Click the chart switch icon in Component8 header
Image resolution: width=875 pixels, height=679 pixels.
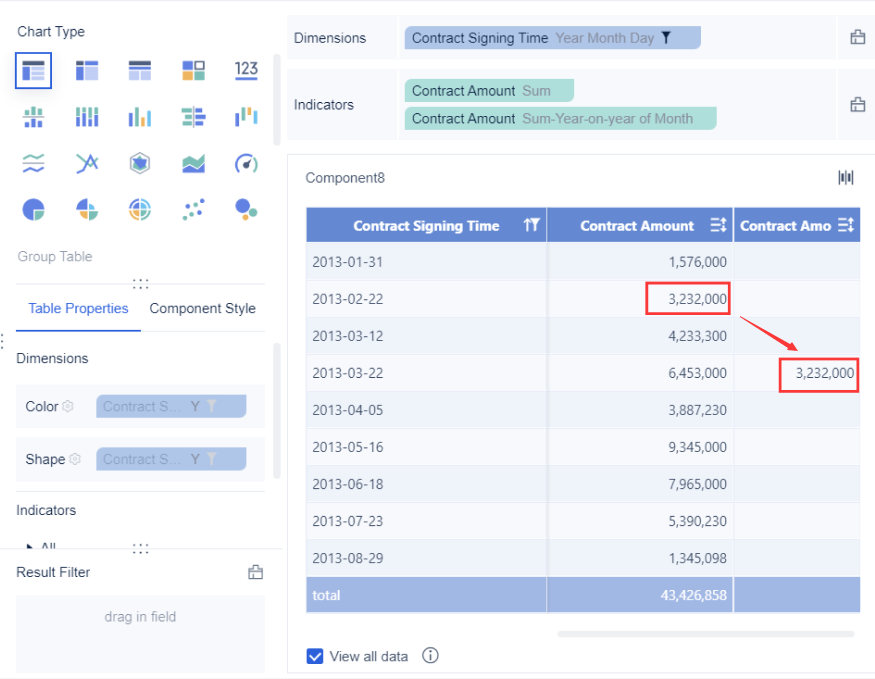click(x=845, y=176)
